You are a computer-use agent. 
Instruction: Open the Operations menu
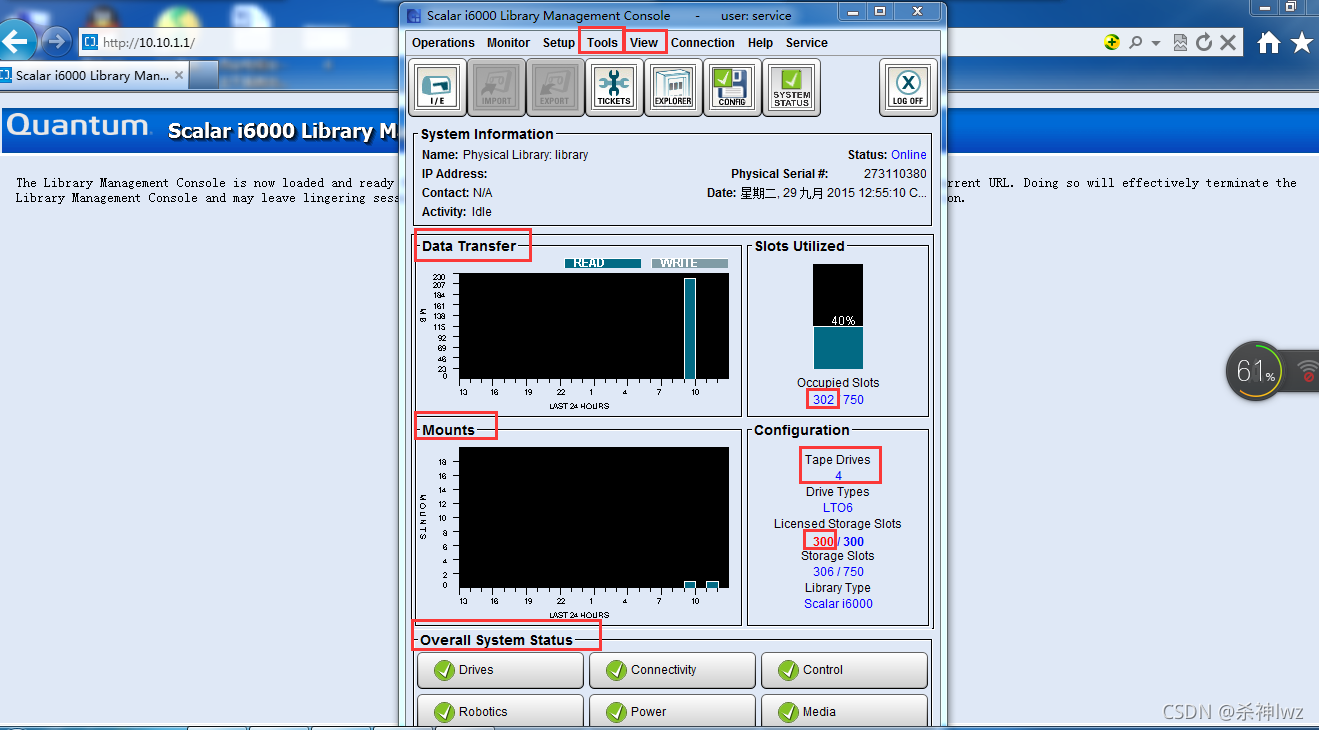(443, 43)
